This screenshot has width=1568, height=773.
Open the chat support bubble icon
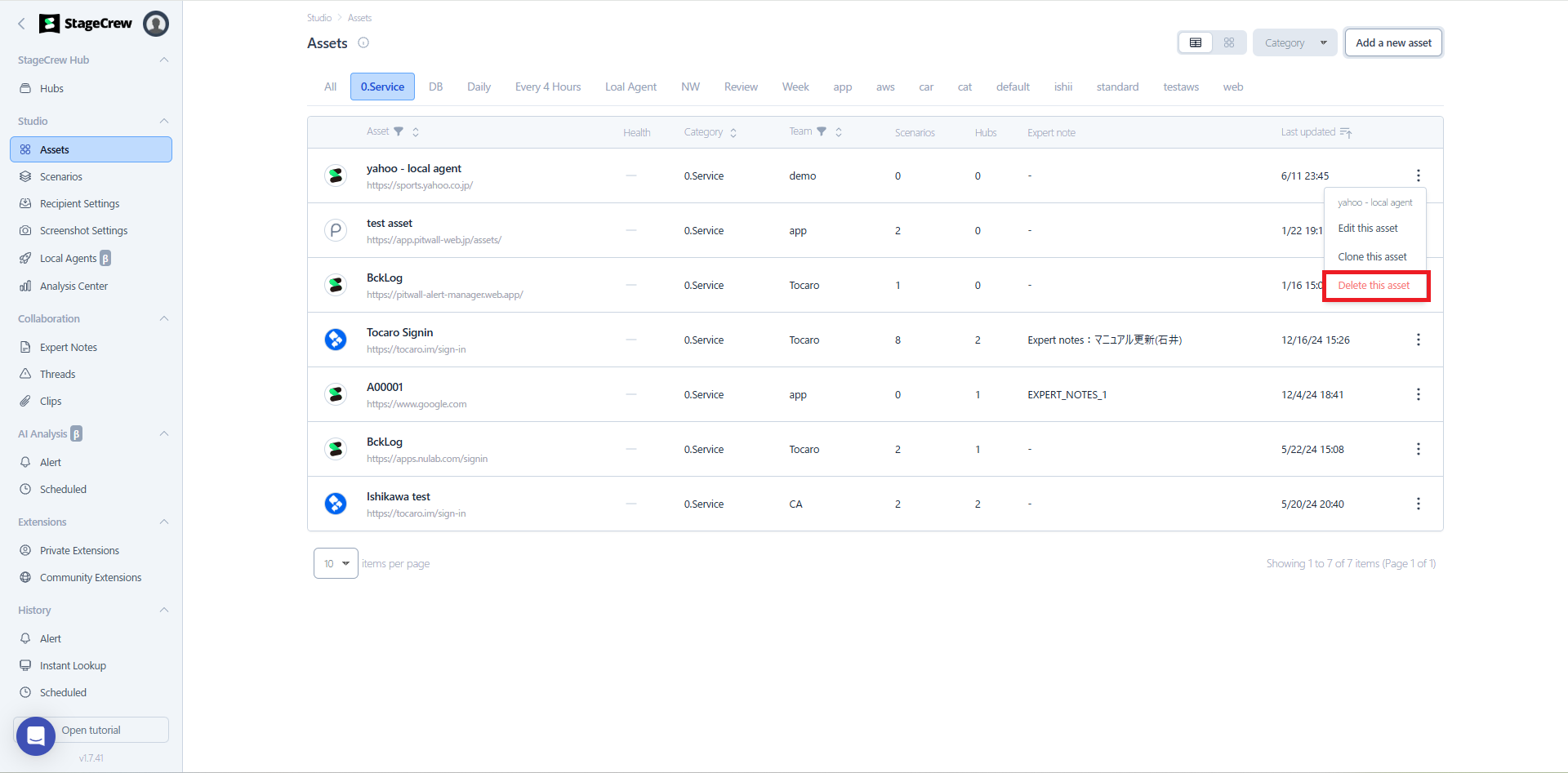coord(36,736)
